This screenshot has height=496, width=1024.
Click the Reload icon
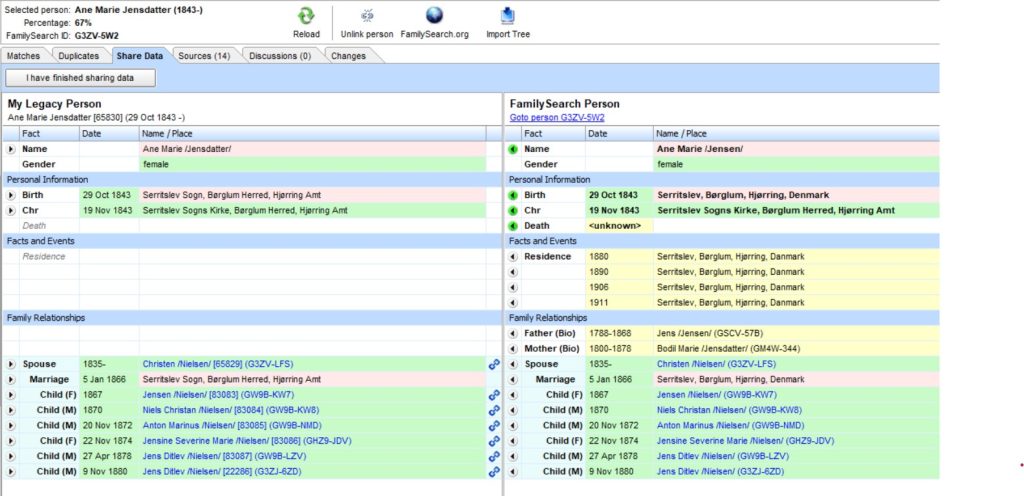306,16
